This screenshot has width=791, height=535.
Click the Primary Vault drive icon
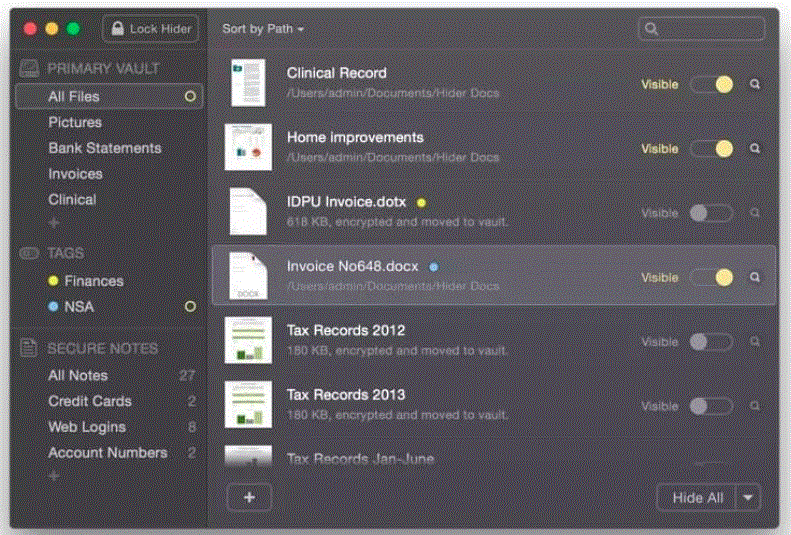click(29, 68)
